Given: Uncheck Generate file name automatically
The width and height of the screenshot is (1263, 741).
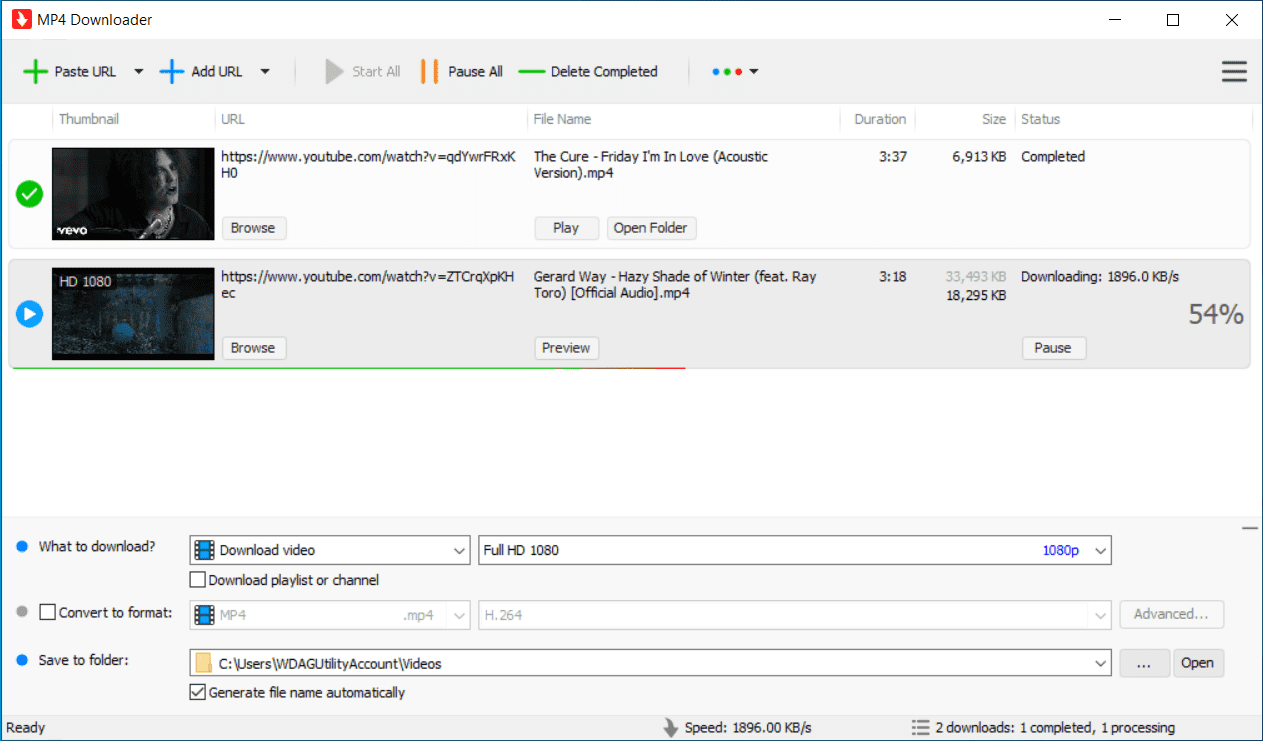Looking at the screenshot, I should (197, 692).
